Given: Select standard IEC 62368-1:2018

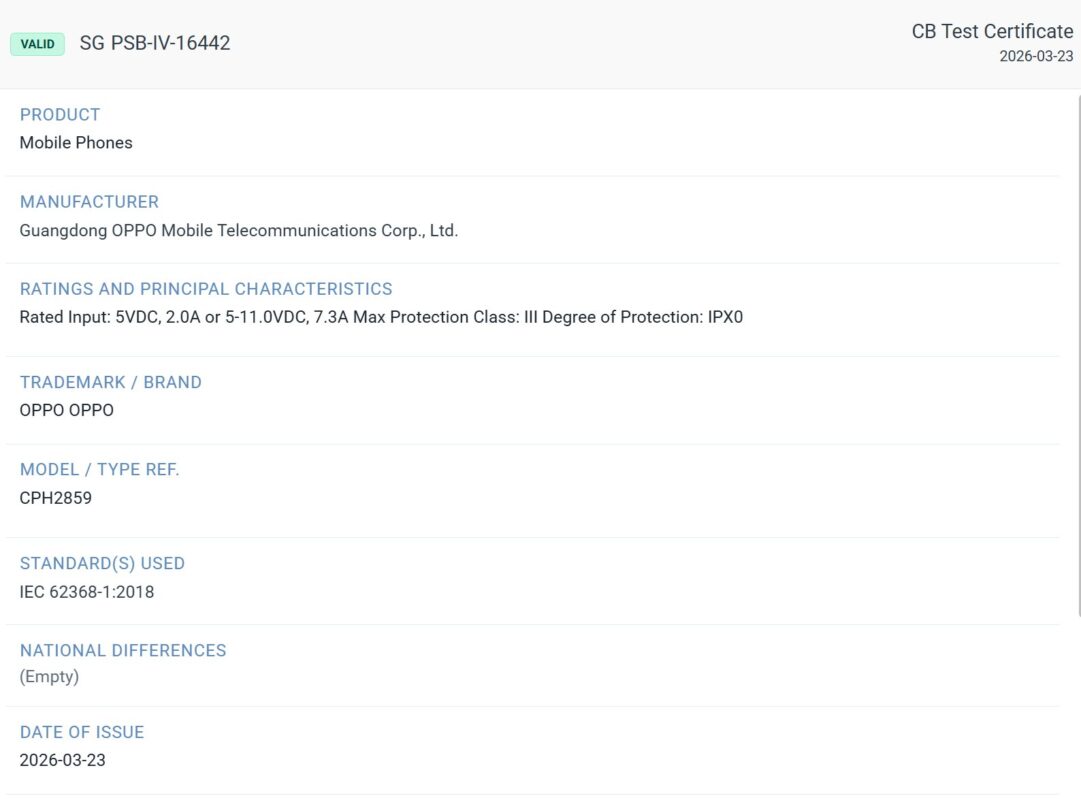Looking at the screenshot, I should tap(87, 592).
